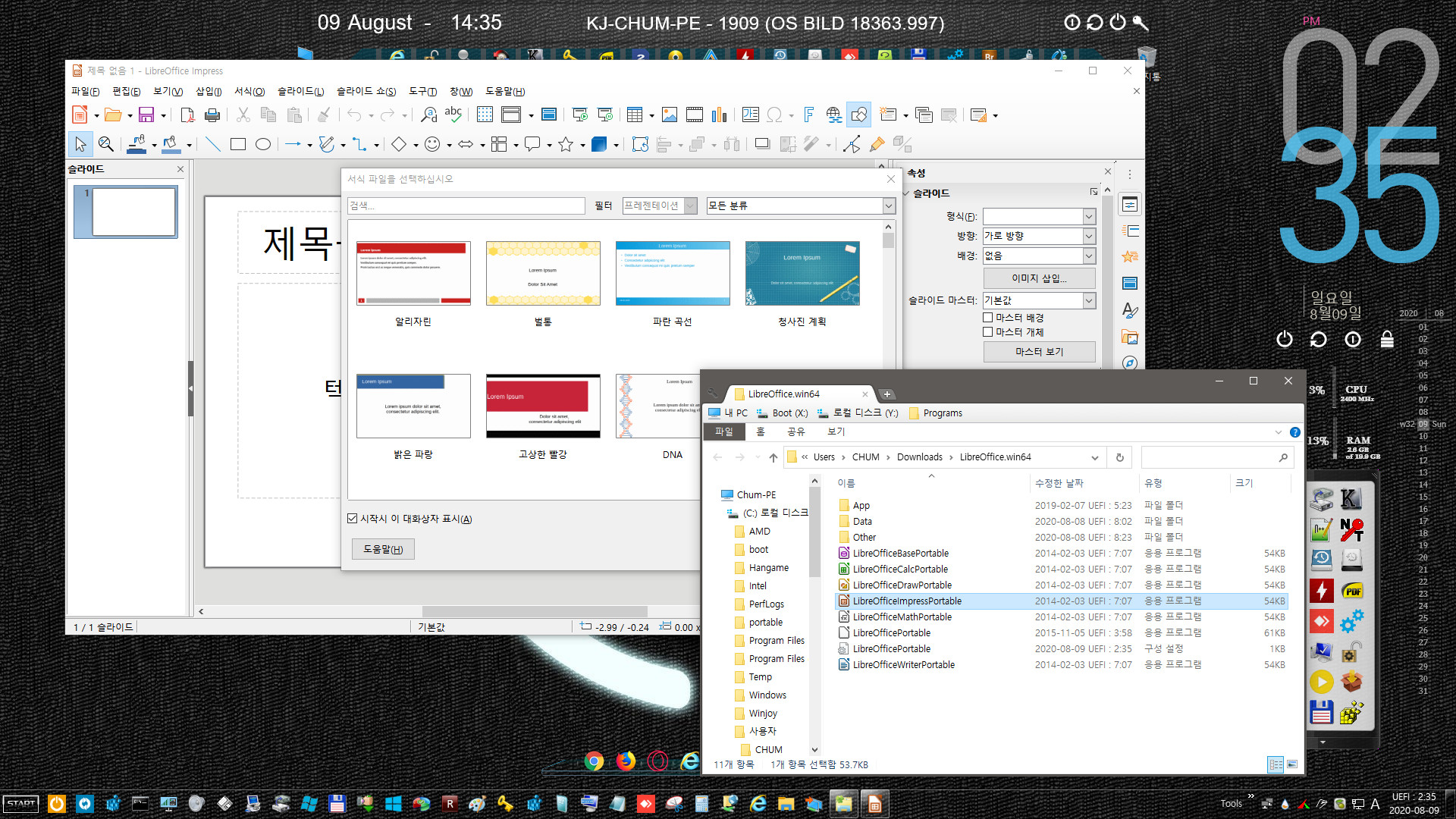Click the Fill Color paint bucket swatch

[170, 144]
